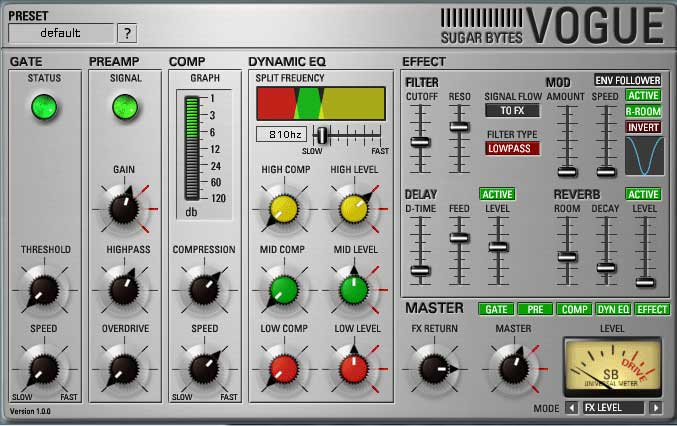
Task: Toggle the Delay Active button
Action: (x=497, y=194)
